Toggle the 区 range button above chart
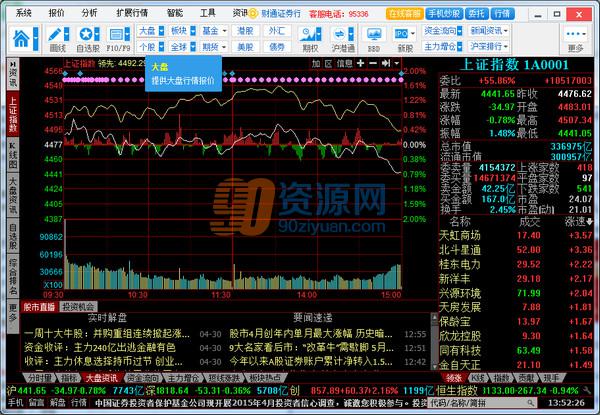Image resolution: width=600 pixels, height=415 pixels. 328,63
